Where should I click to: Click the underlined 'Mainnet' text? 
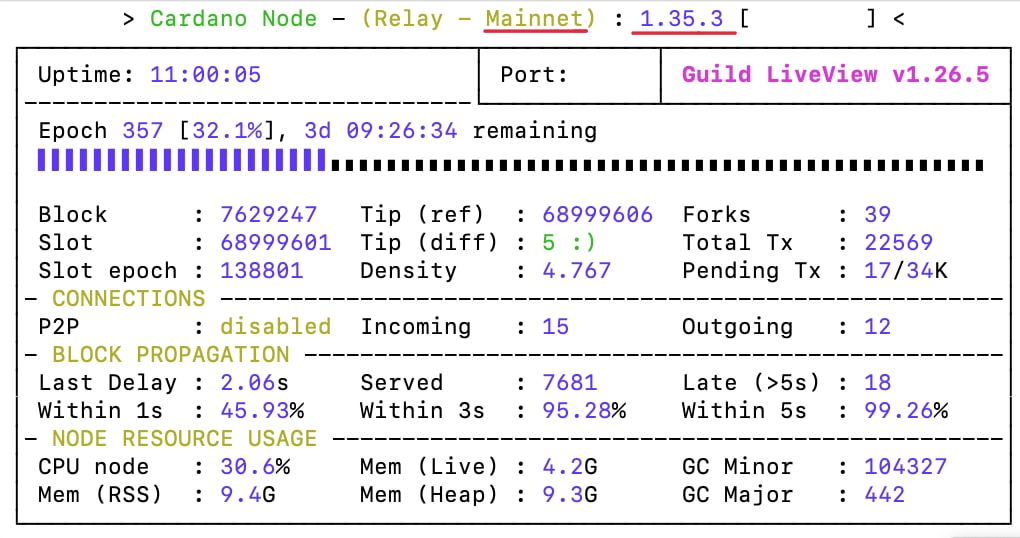(x=536, y=18)
